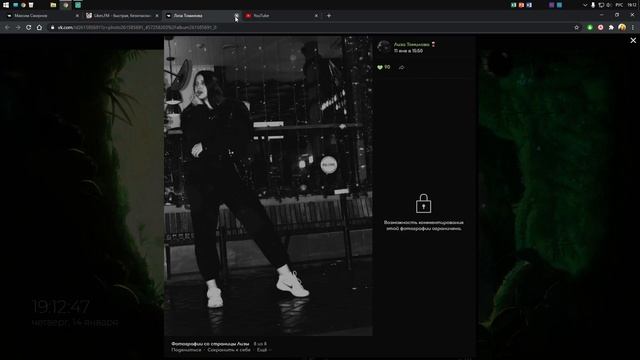This screenshot has height=360, width=640.
Task: Open browser home page
Action: point(39,27)
